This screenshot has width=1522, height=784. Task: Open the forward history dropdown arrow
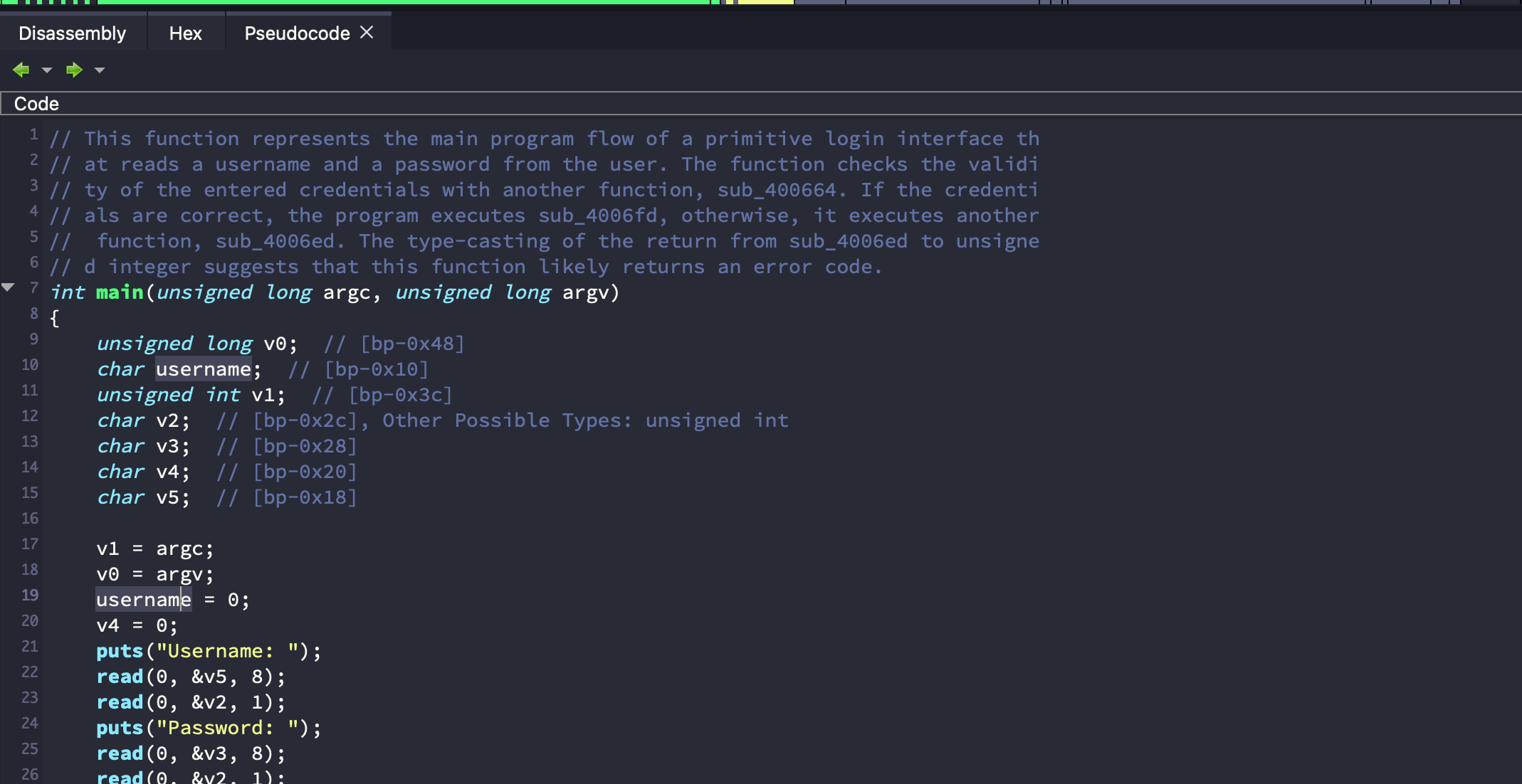coord(100,70)
